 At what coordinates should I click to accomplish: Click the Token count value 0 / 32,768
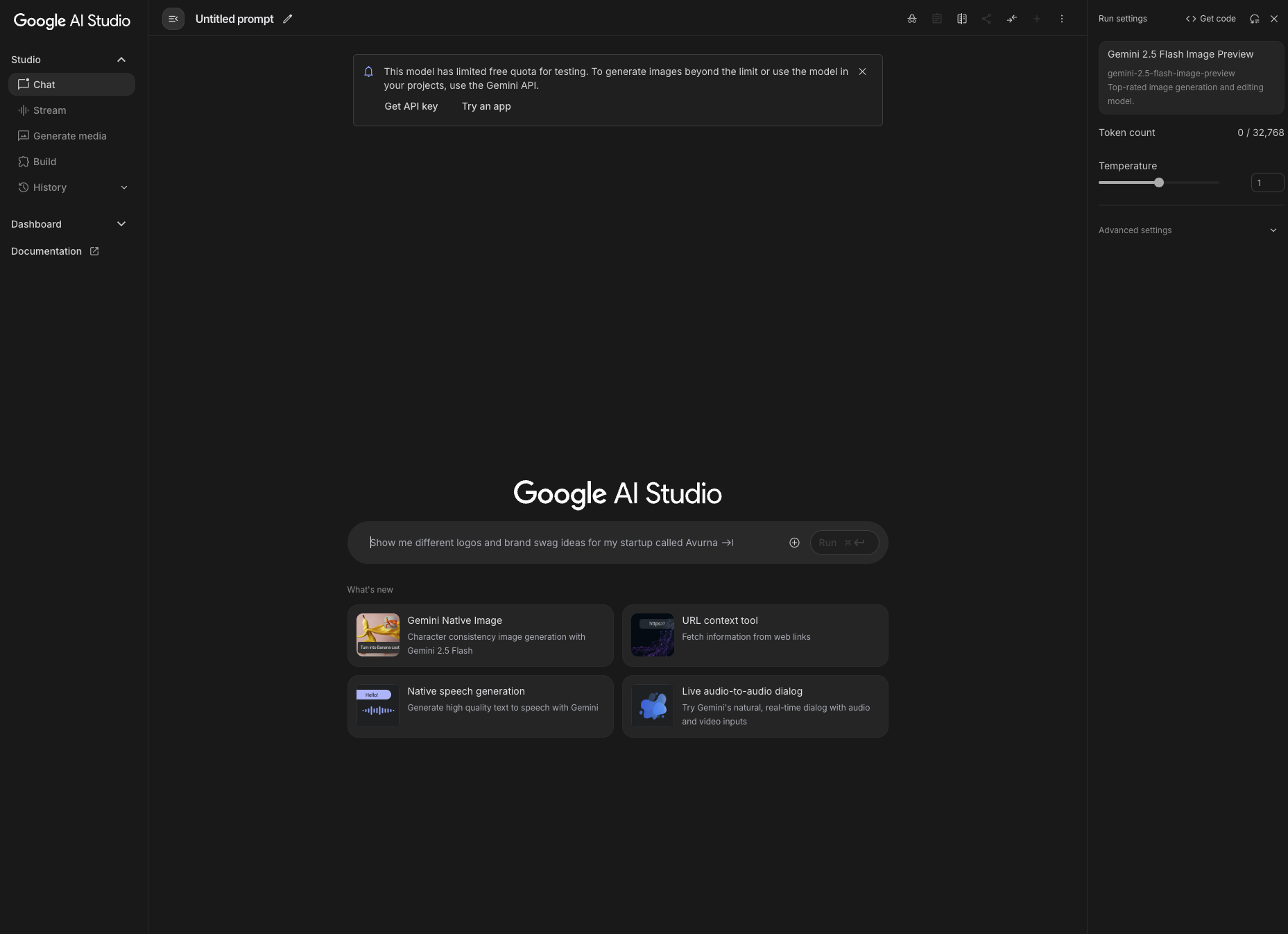(x=1260, y=133)
